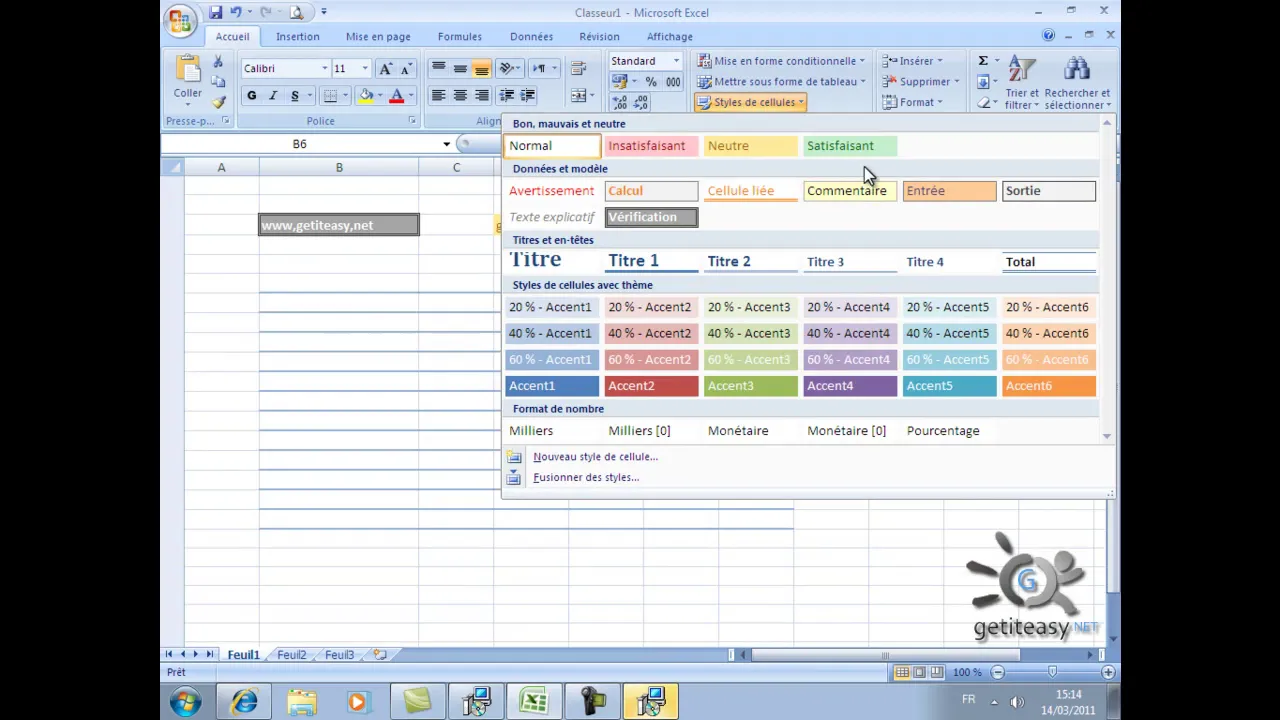Insert new worksheet tab icon
1280x720 pixels.
380,655
